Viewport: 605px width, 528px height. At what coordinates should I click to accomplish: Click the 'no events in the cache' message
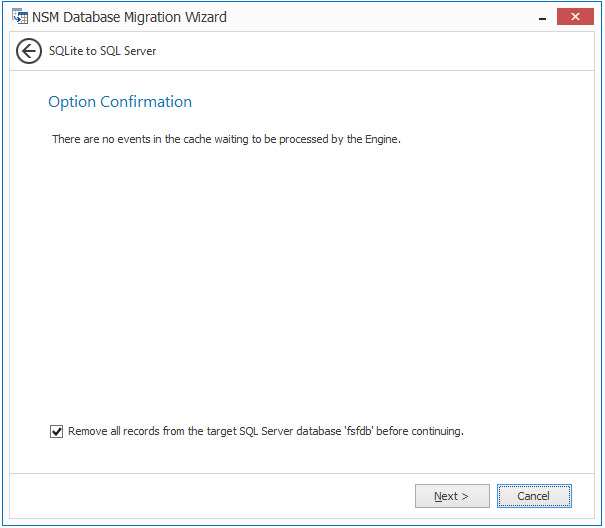coord(226,139)
